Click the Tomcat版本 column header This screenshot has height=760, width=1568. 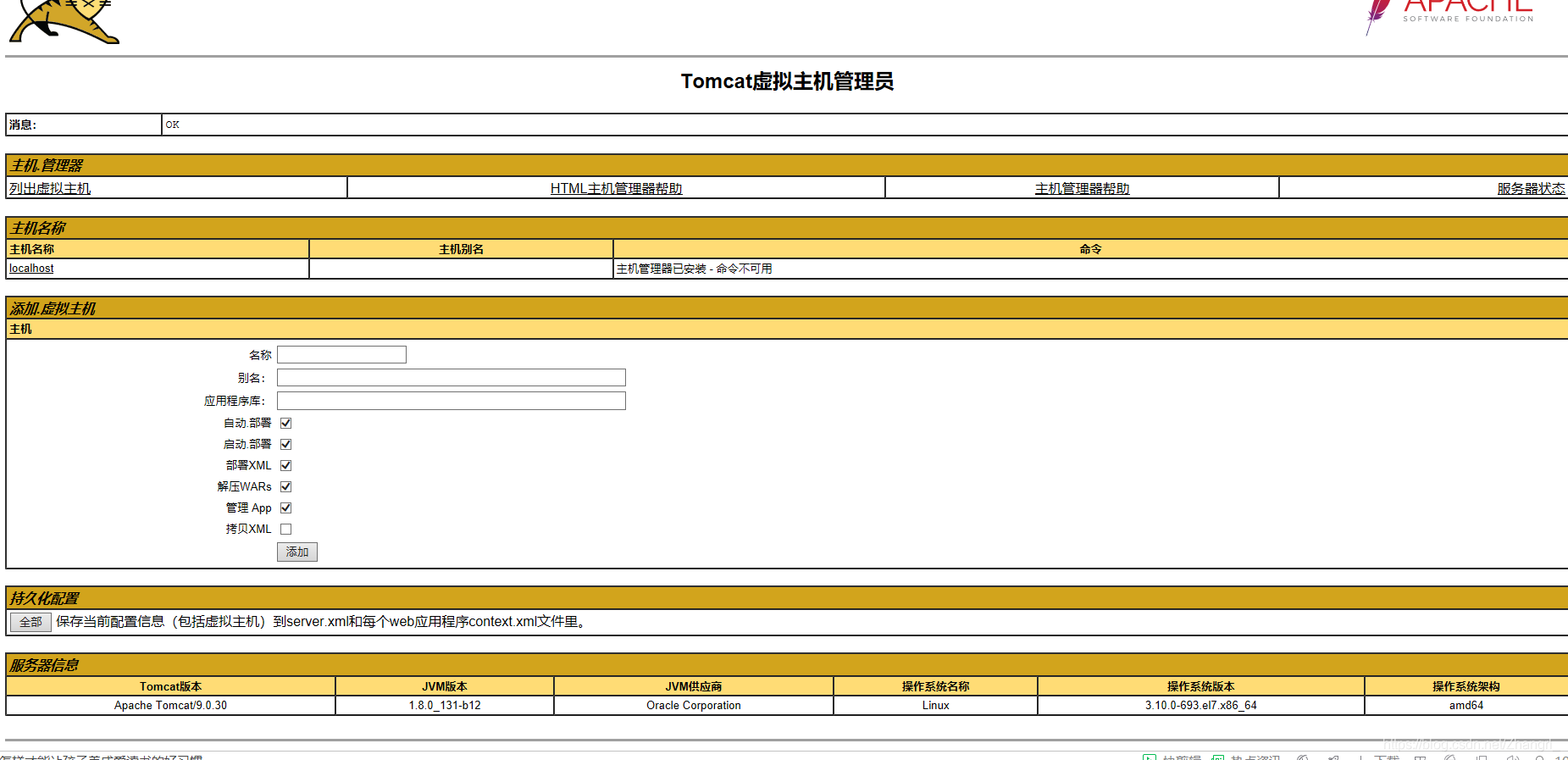170,686
